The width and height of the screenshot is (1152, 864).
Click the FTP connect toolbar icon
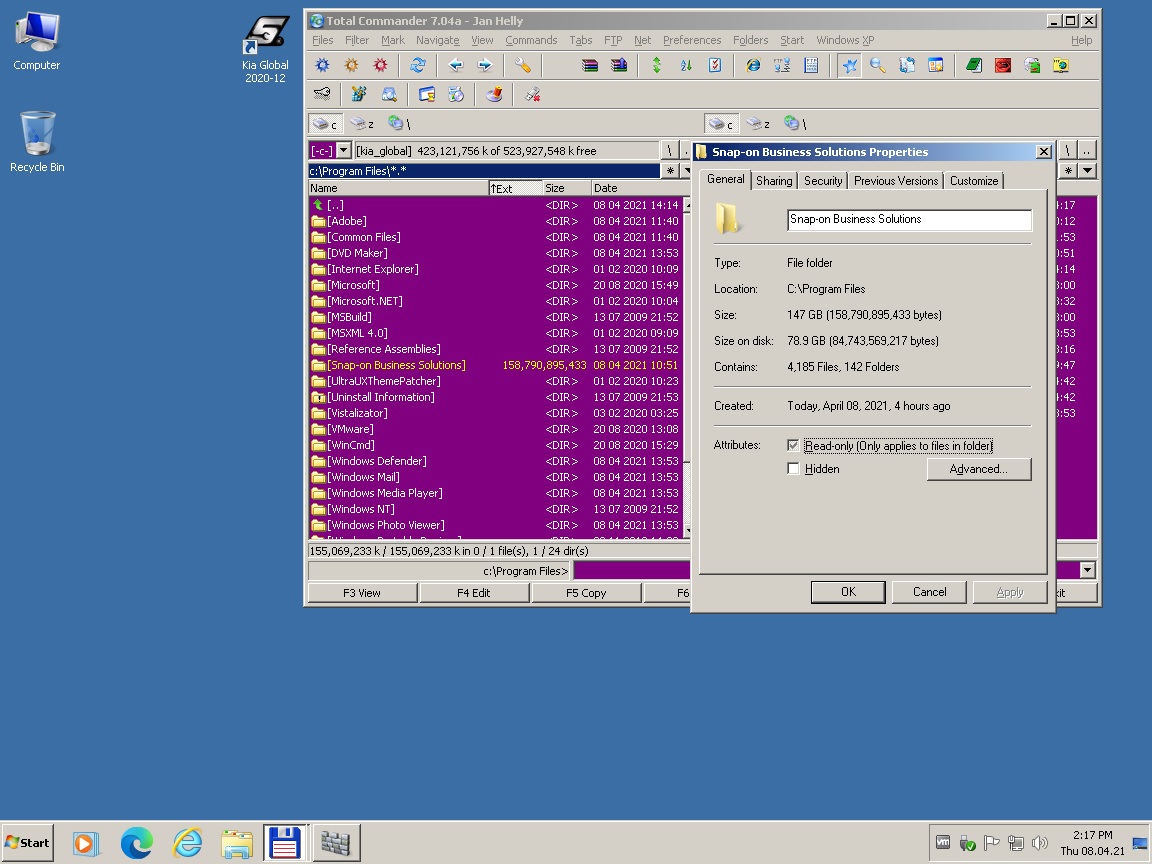782,65
